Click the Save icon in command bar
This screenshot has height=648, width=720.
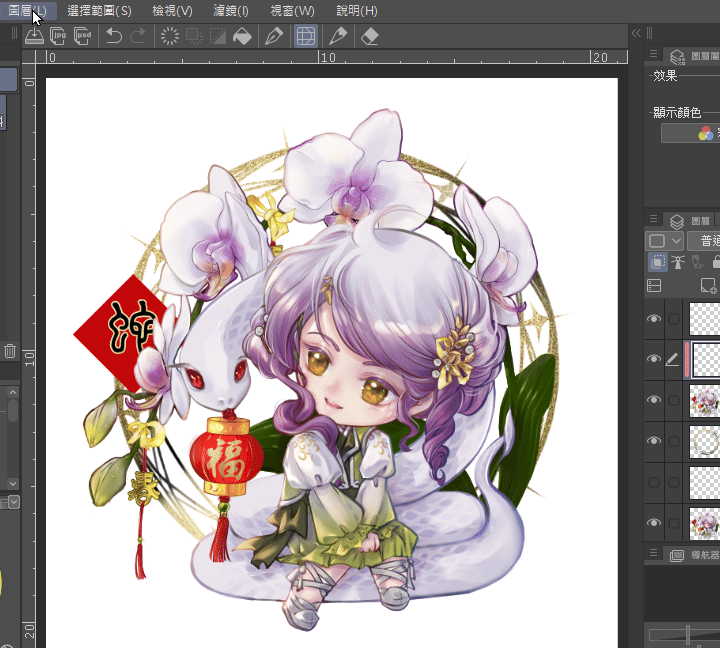click(34, 36)
